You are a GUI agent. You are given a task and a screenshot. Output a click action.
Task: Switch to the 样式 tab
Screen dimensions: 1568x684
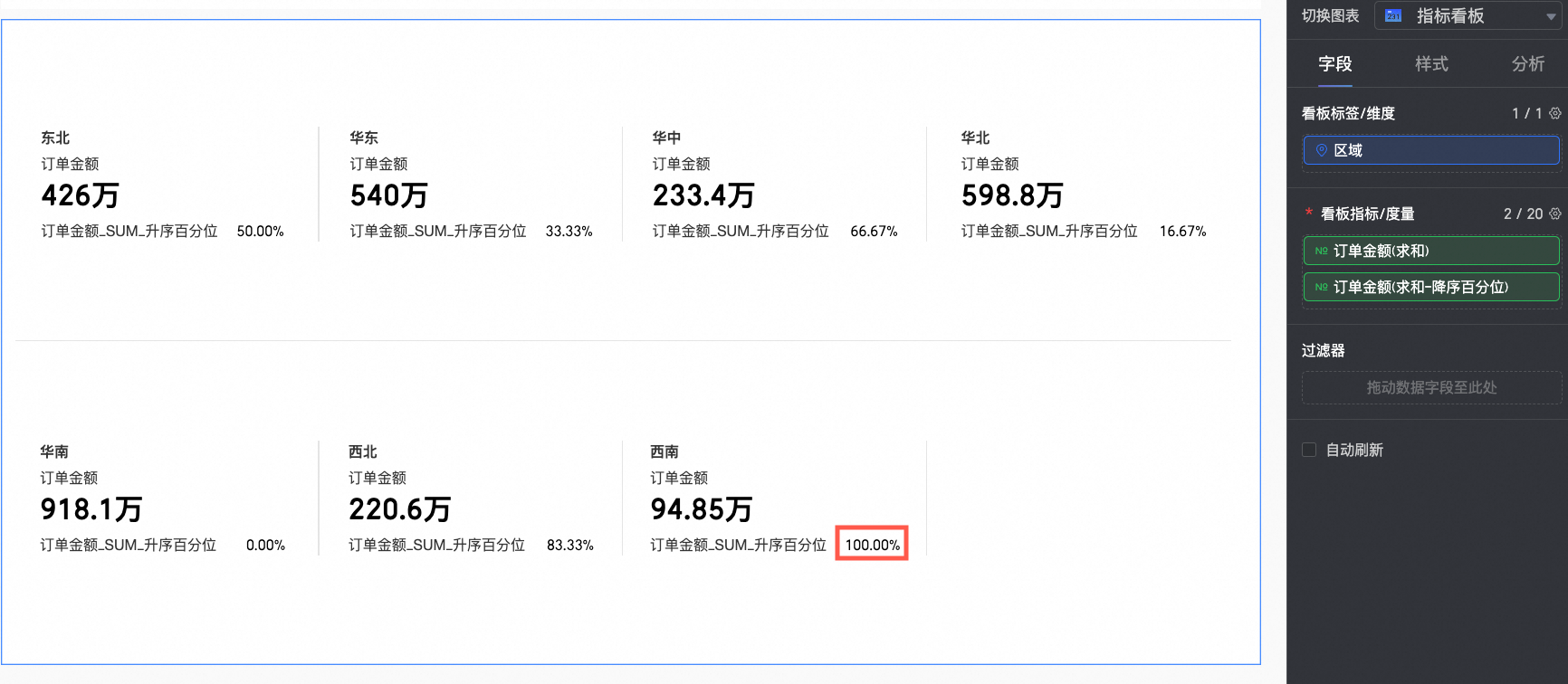click(1431, 63)
